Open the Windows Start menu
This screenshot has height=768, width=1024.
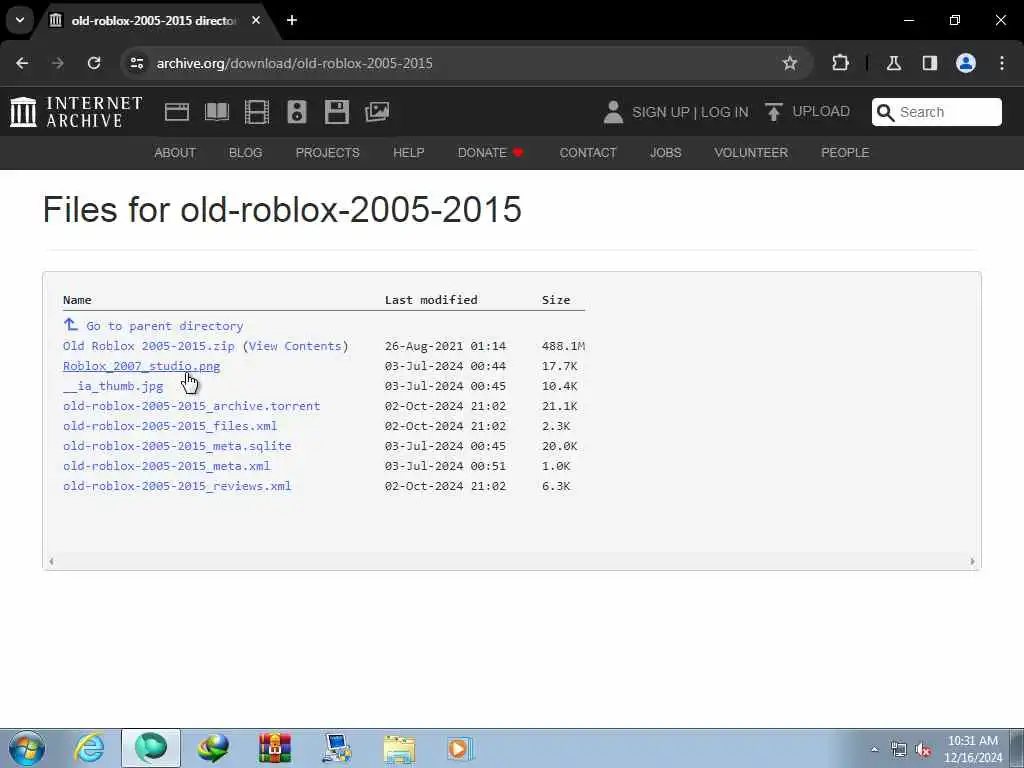(27, 748)
